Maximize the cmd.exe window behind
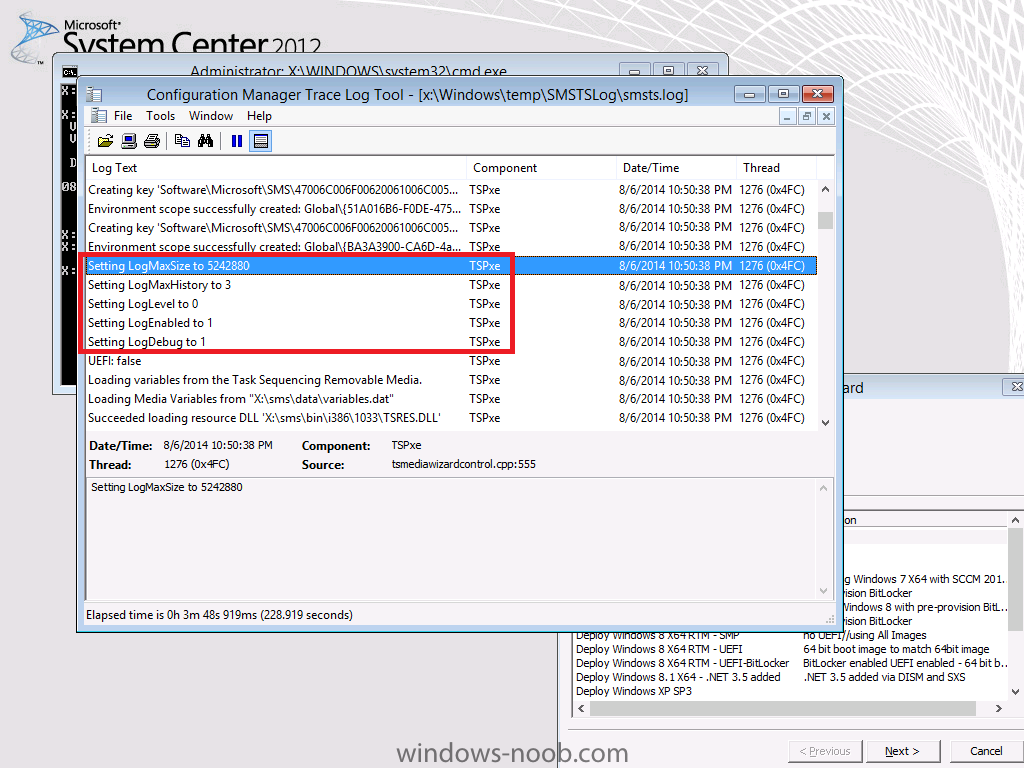The image size is (1024, 768). tap(668, 71)
